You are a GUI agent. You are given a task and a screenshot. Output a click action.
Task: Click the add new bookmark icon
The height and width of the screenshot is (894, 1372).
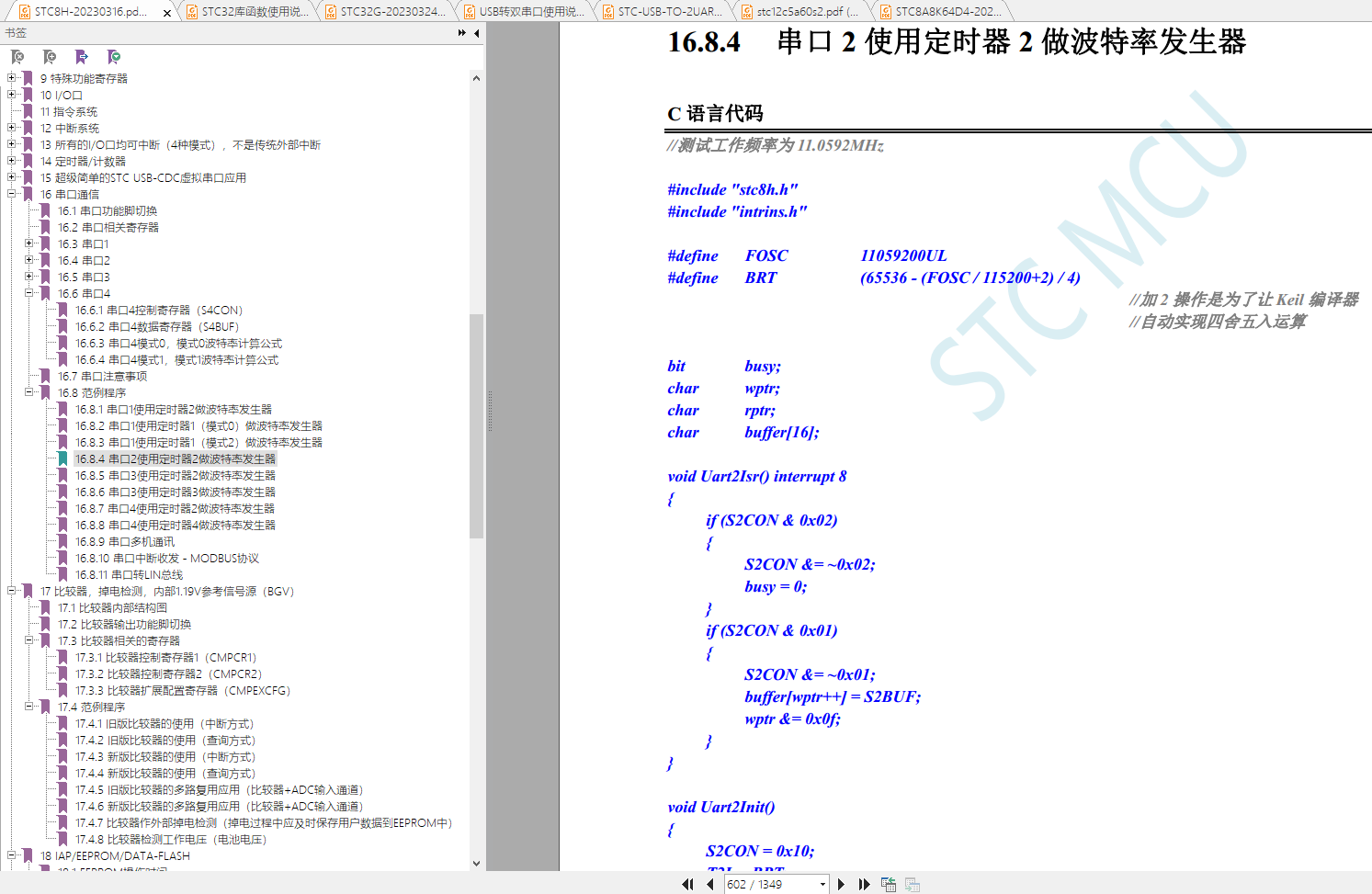tap(50, 57)
